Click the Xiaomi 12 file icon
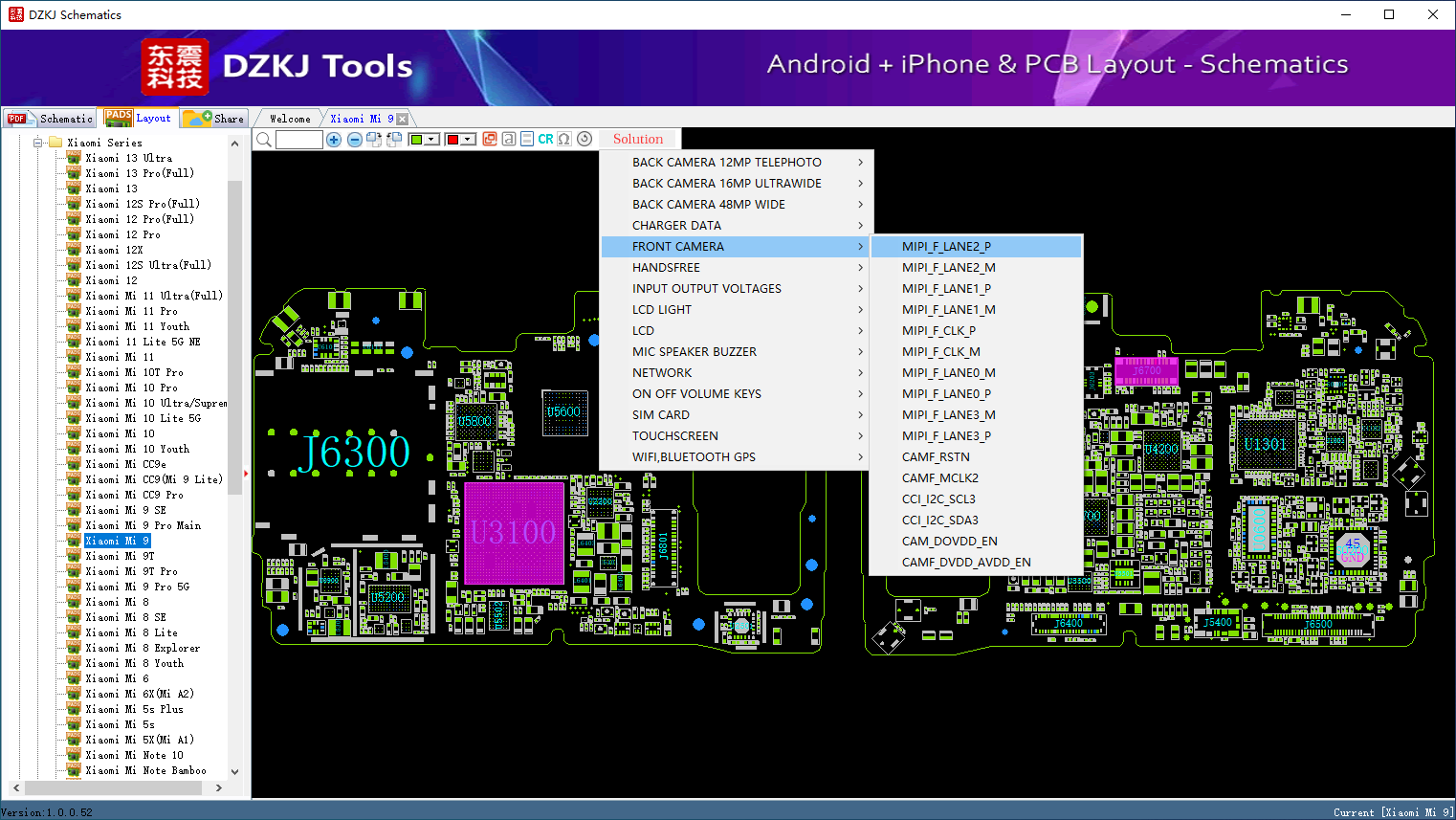 coord(74,280)
